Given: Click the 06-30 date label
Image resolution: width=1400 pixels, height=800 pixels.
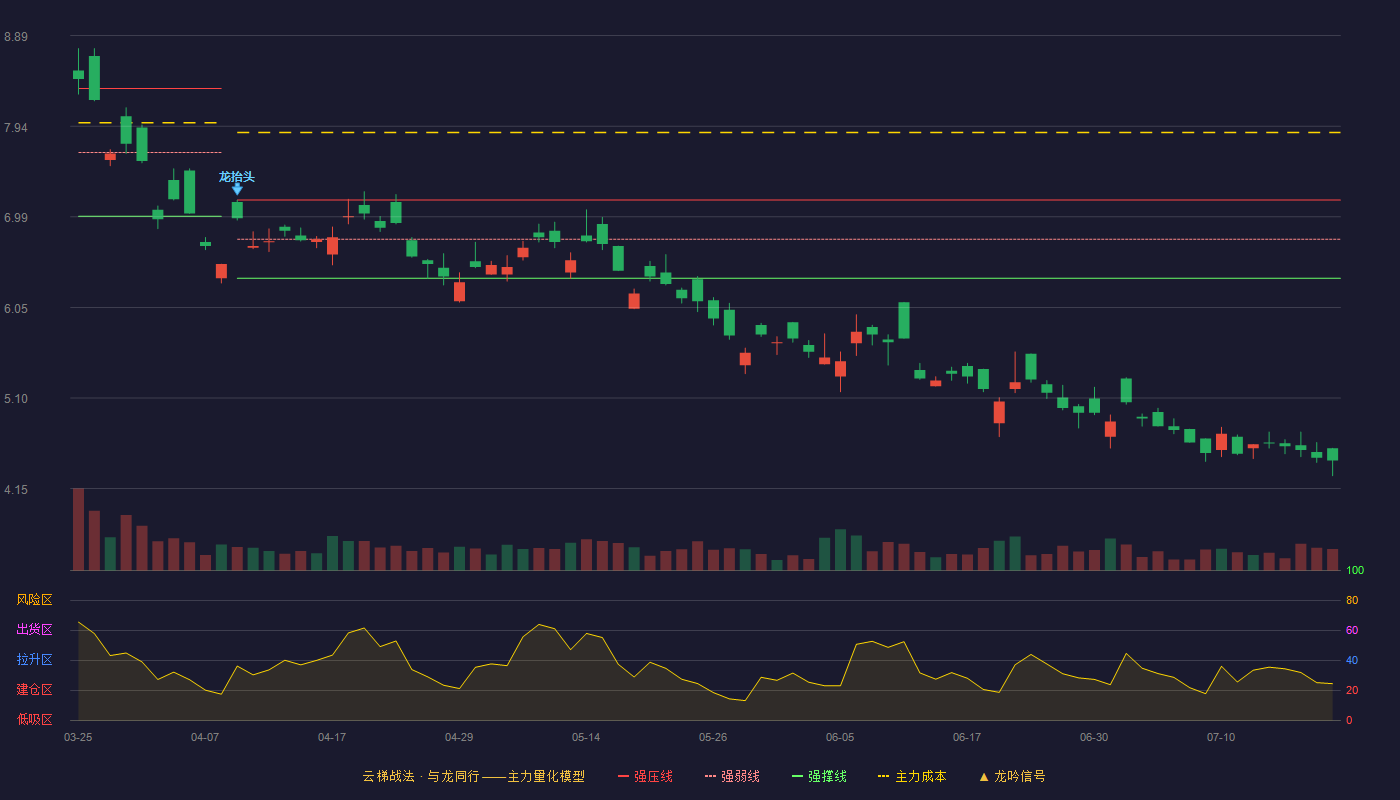Looking at the screenshot, I should click(1094, 737).
